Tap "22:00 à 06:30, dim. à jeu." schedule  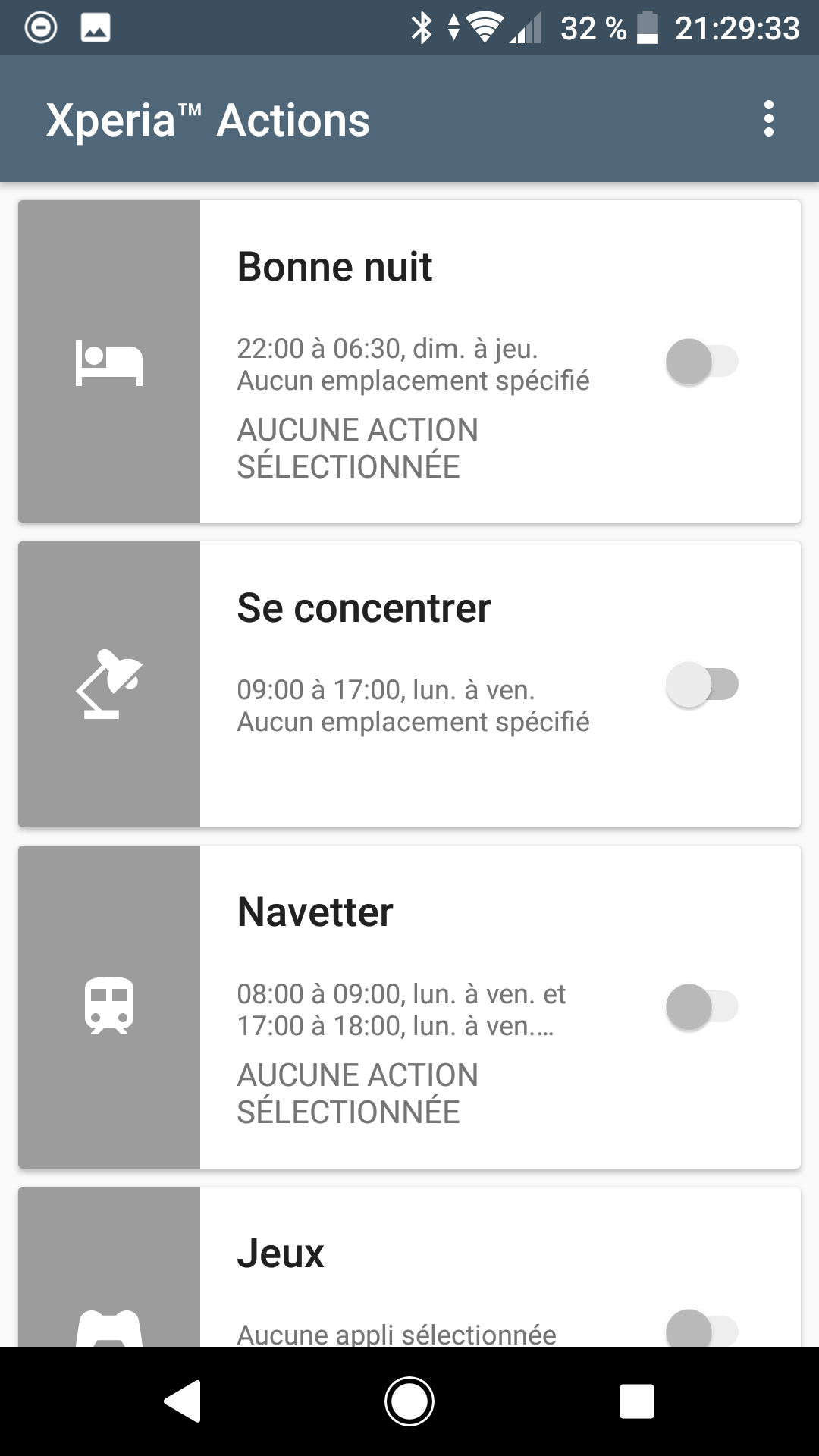tap(388, 349)
